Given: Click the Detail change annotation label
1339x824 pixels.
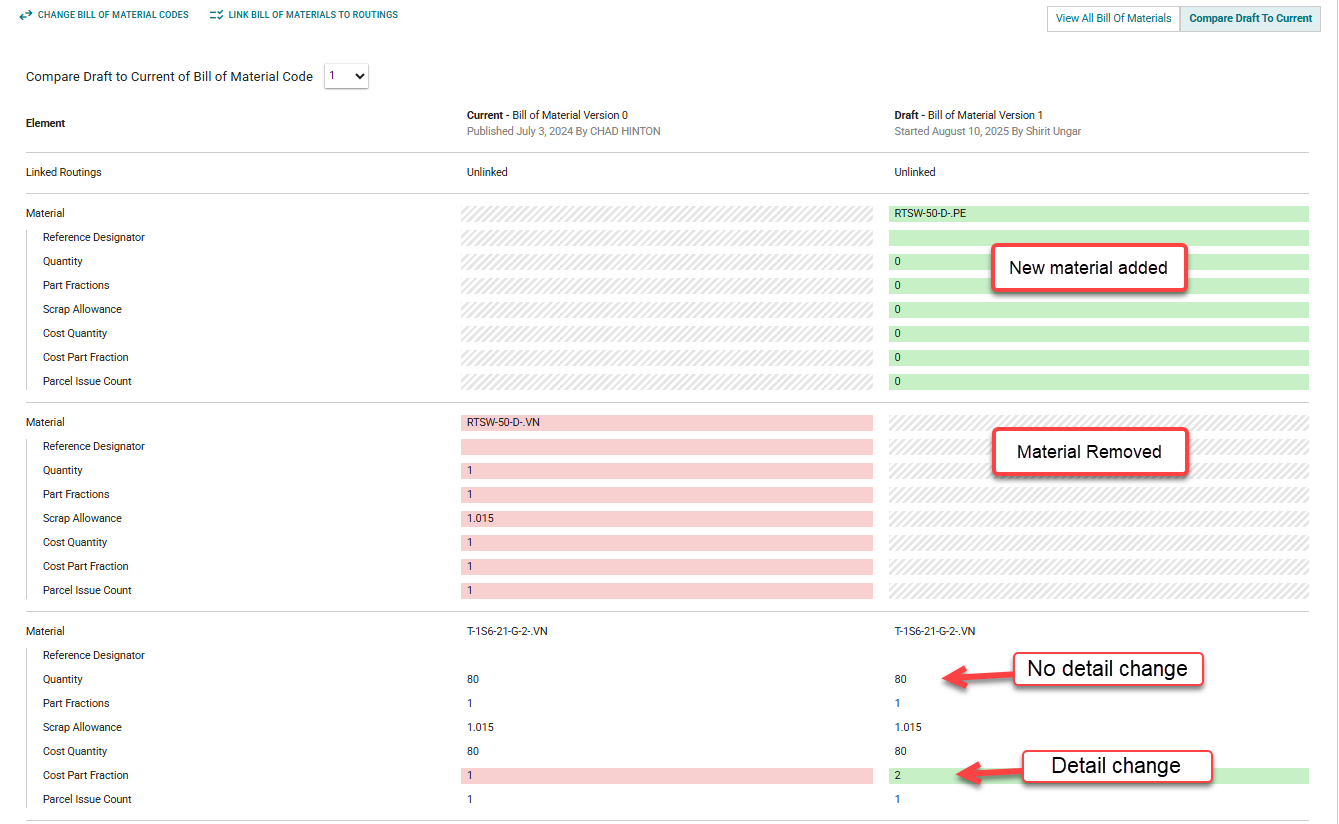Looking at the screenshot, I should (1115, 766).
